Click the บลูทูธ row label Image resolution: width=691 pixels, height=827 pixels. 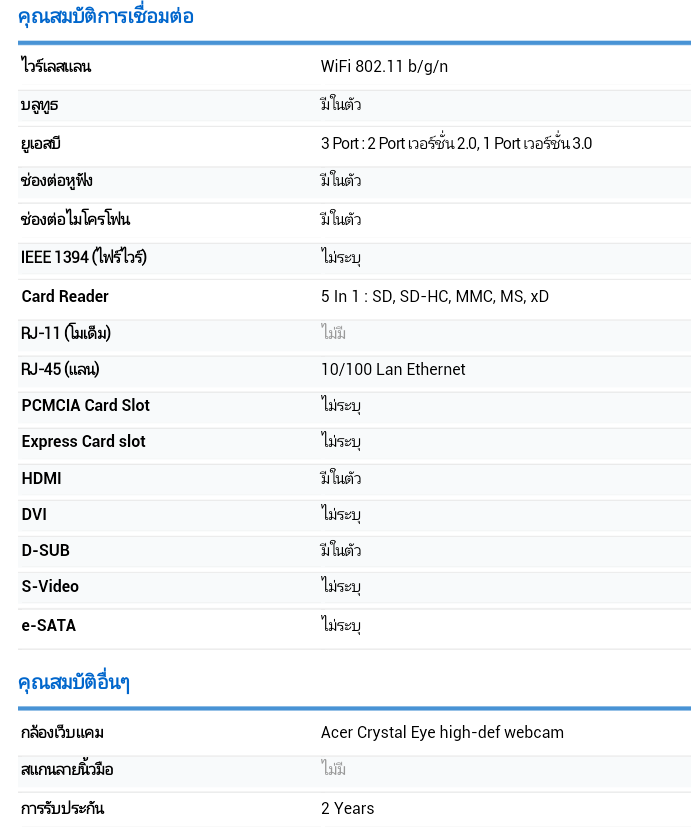click(40, 105)
